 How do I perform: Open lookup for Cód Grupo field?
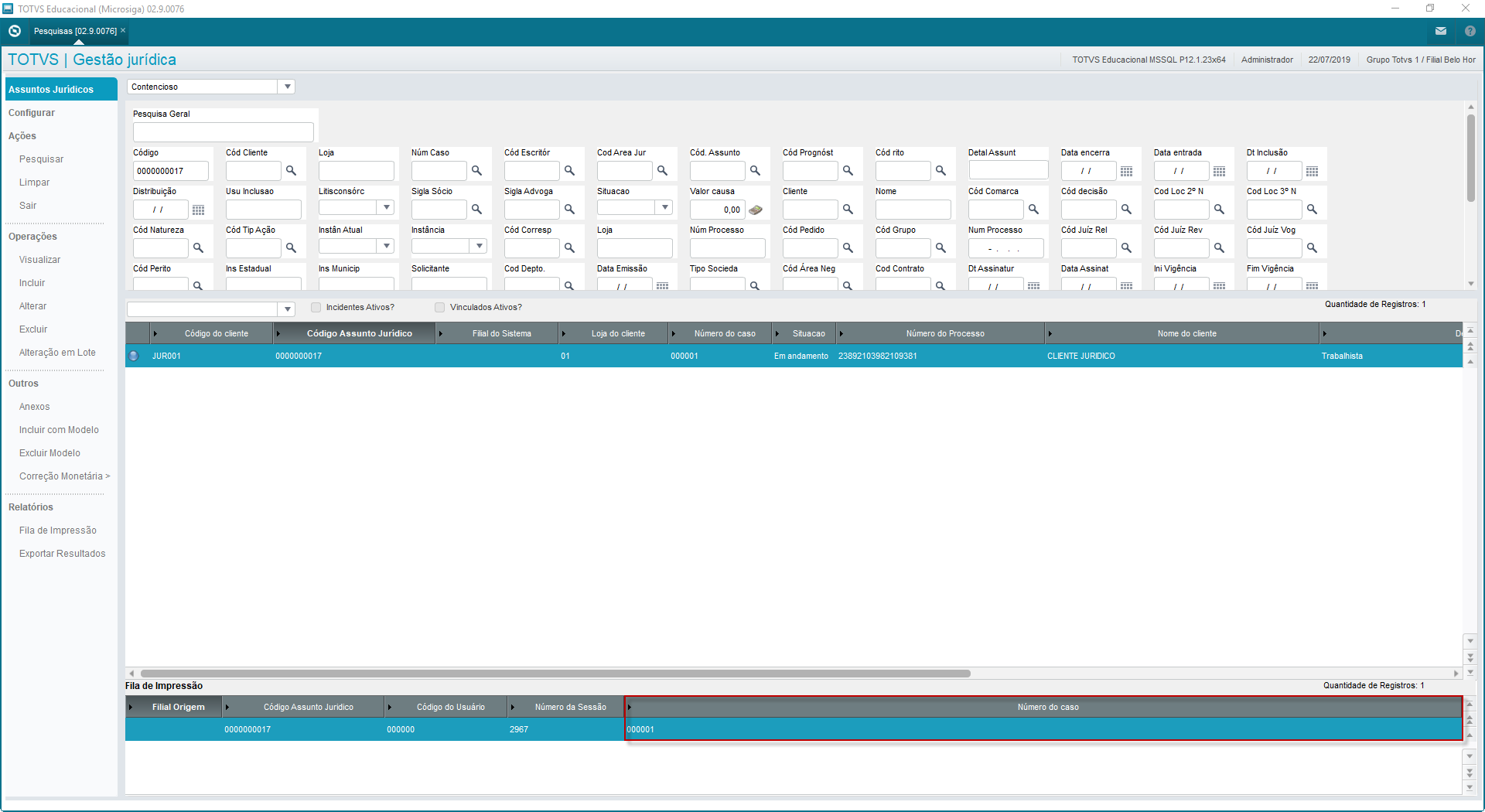pyautogui.click(x=940, y=248)
